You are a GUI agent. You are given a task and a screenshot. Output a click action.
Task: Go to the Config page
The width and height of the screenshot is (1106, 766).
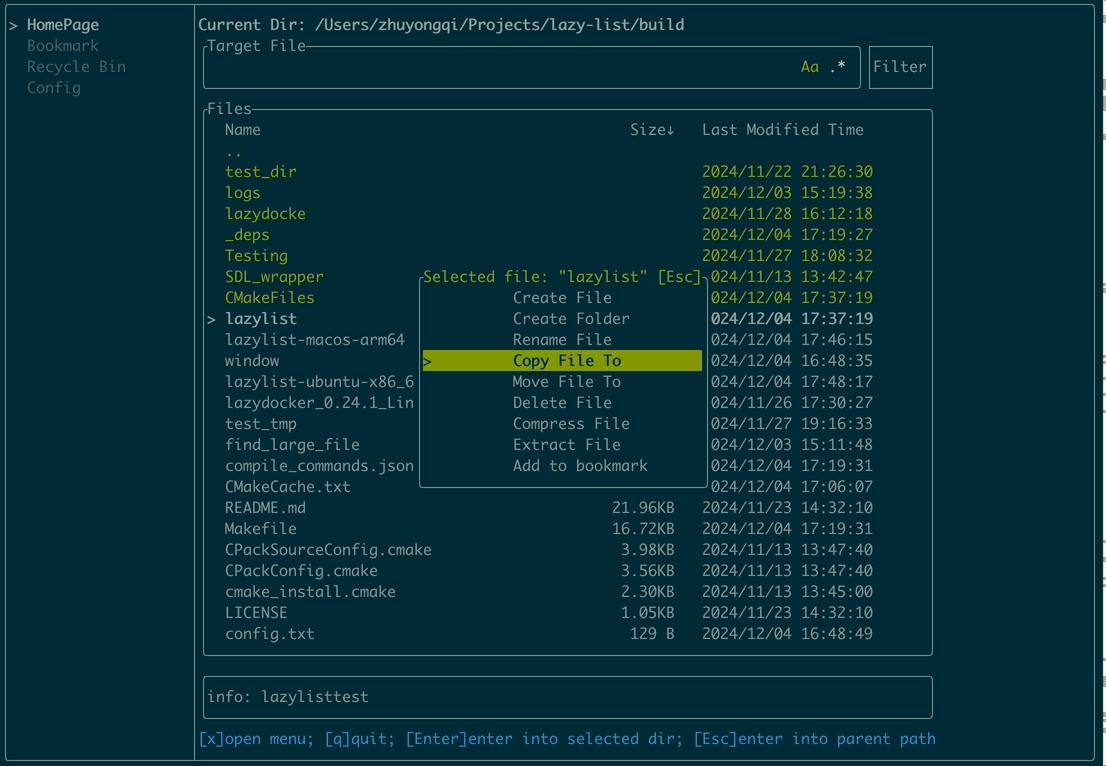(54, 87)
